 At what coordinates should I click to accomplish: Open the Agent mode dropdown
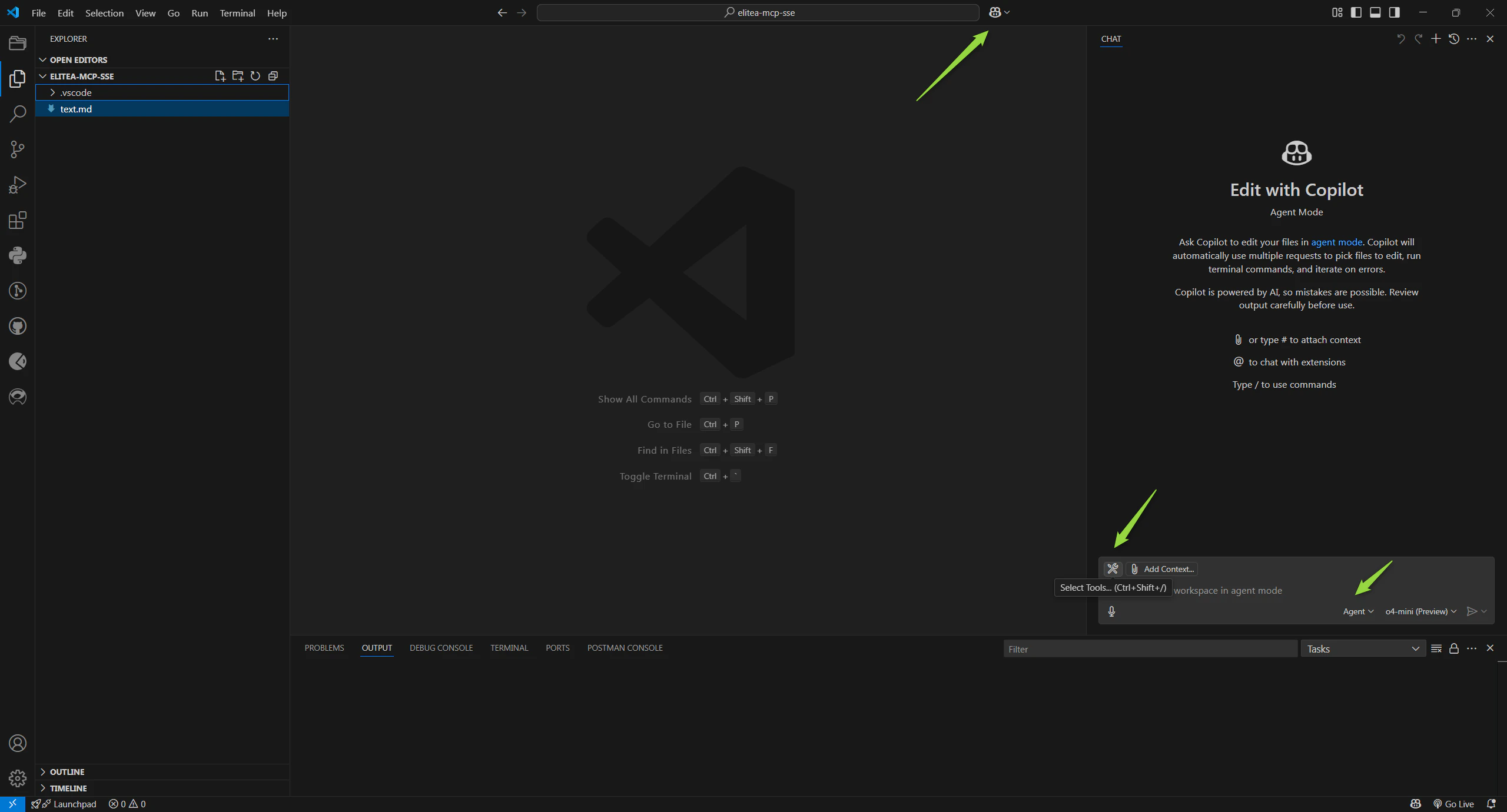coord(1357,611)
